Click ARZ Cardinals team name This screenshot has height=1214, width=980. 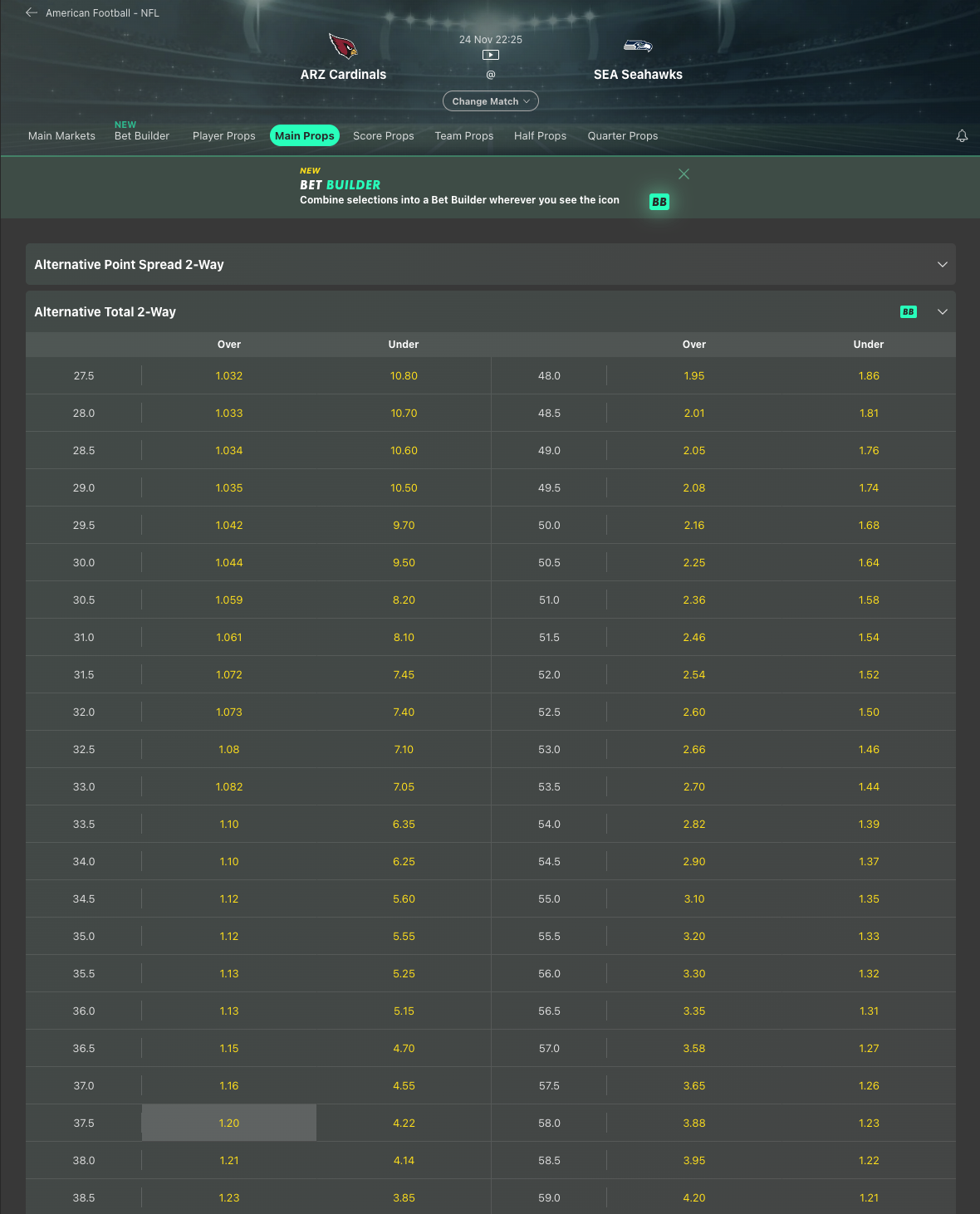click(343, 75)
